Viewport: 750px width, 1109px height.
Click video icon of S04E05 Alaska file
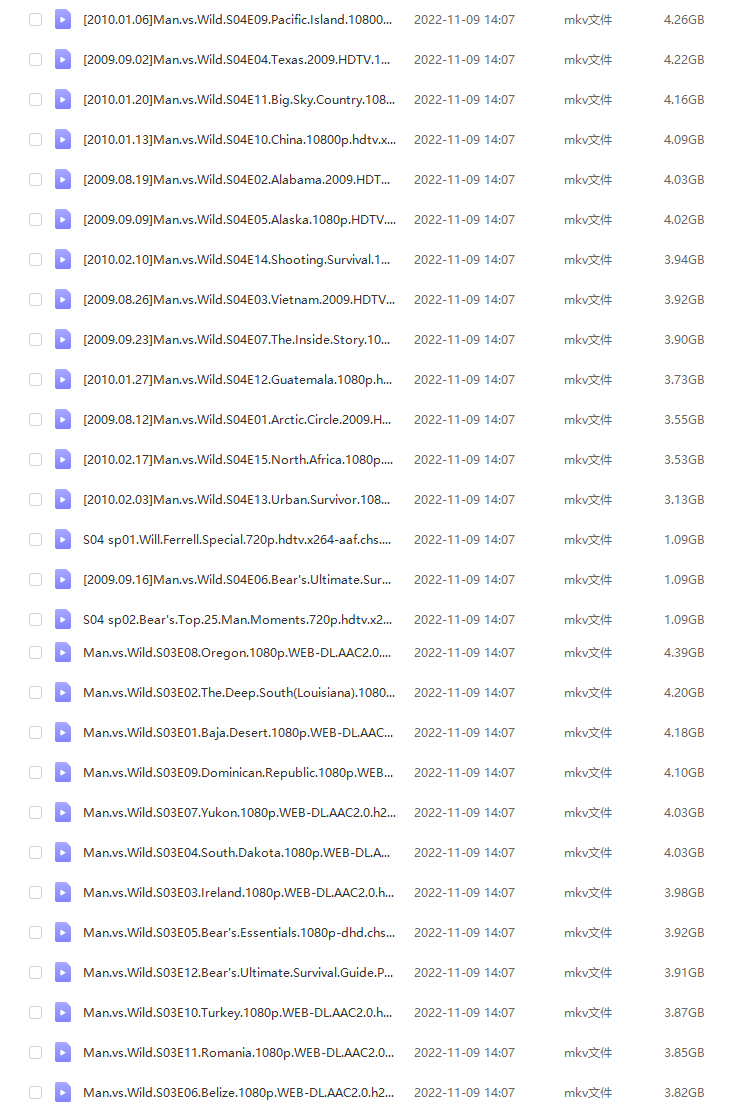(x=63, y=219)
